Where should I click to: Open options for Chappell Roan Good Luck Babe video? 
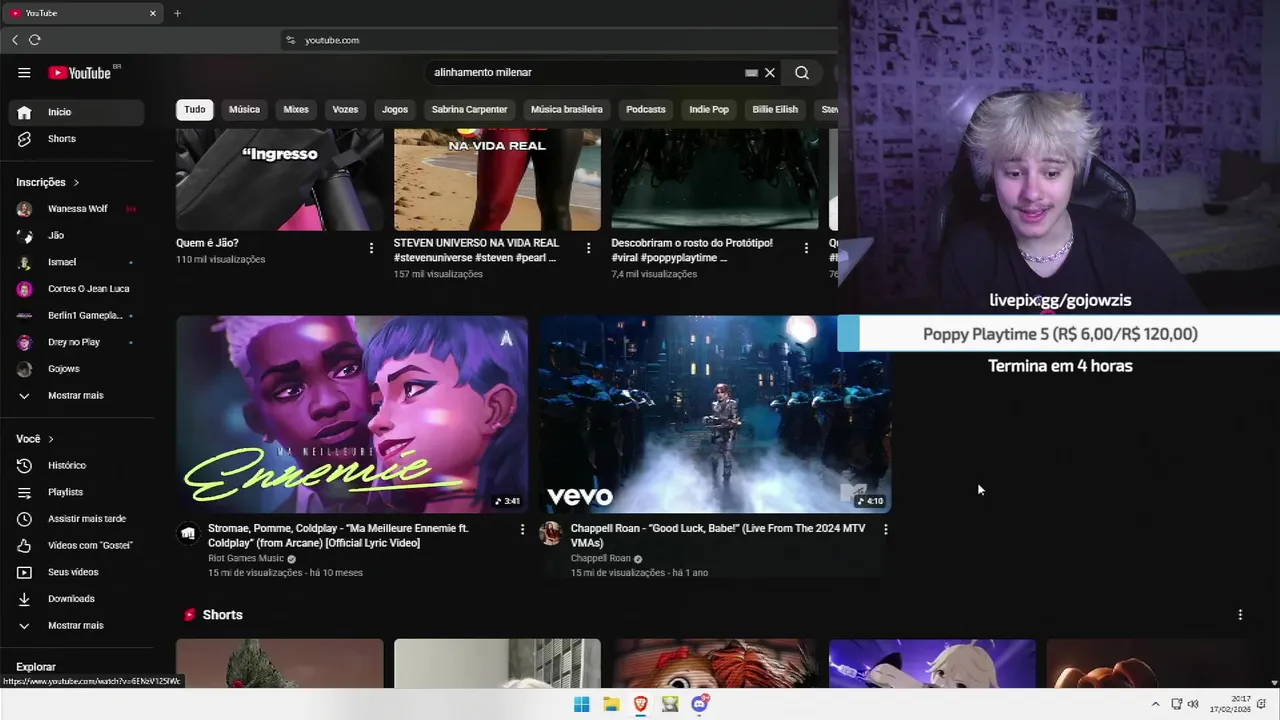pyautogui.click(x=885, y=529)
